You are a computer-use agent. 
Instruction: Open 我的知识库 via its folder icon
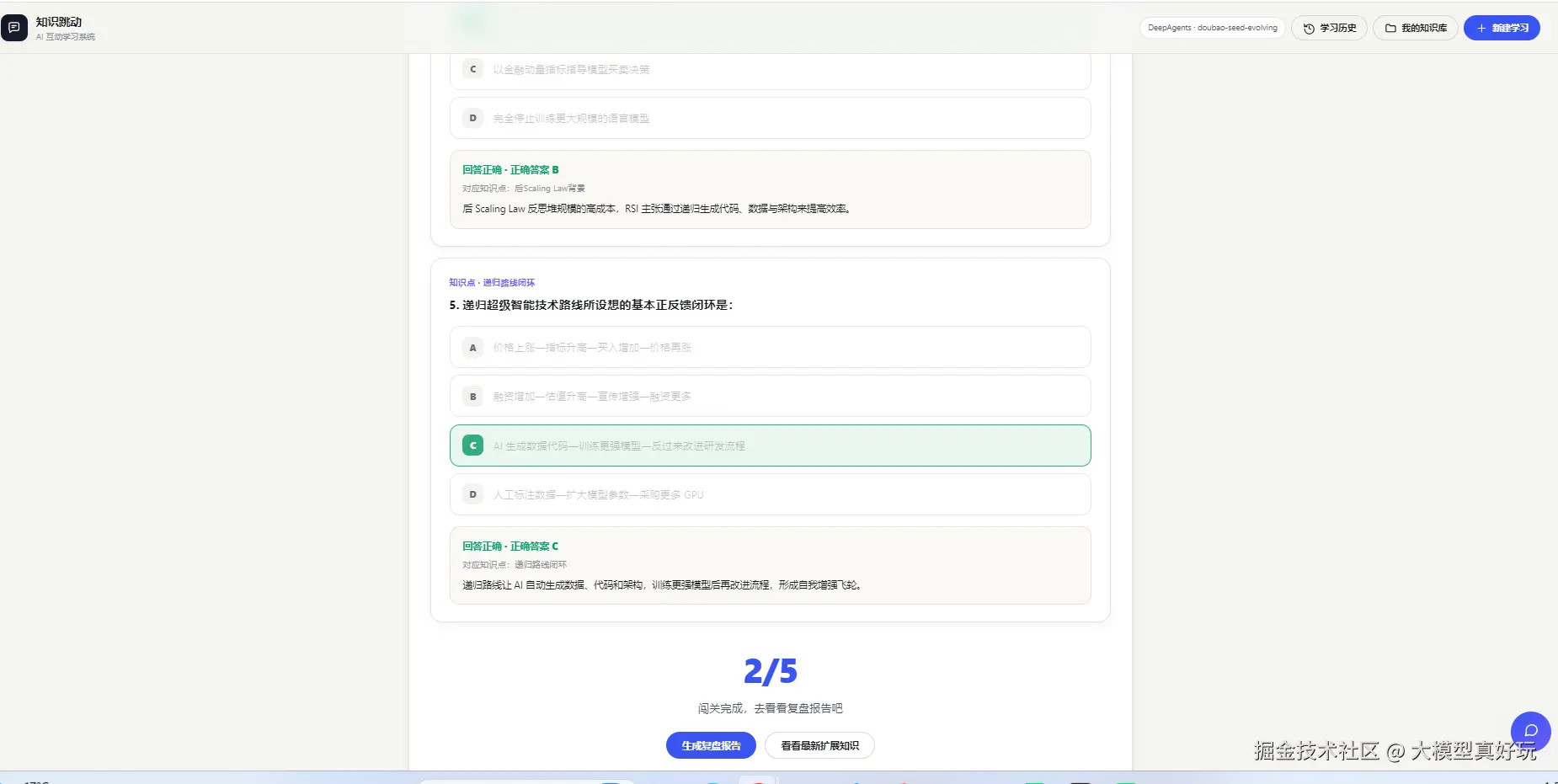(x=1390, y=29)
